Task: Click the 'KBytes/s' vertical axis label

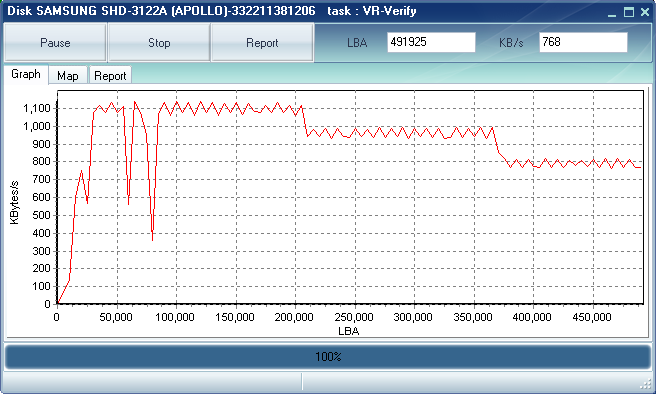Action: tap(14, 202)
